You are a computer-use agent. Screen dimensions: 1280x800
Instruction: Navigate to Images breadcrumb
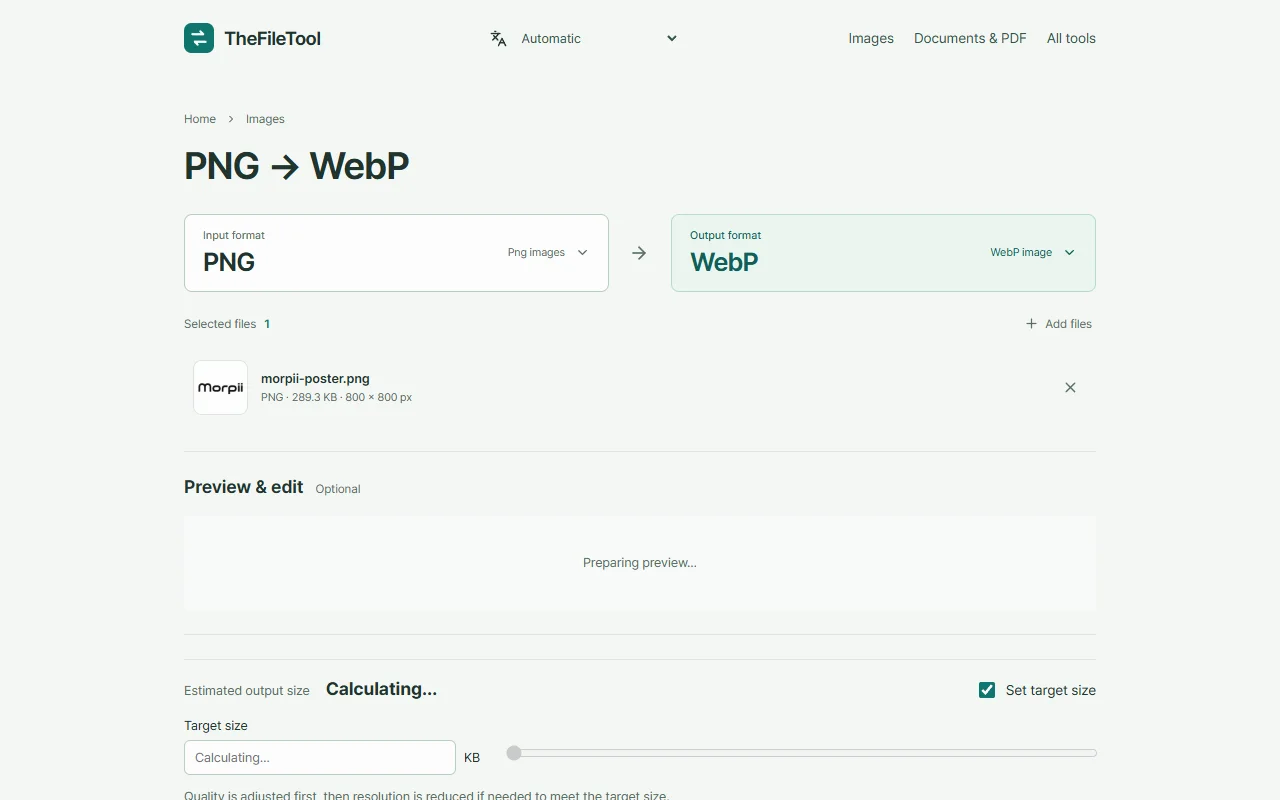pyautogui.click(x=265, y=119)
